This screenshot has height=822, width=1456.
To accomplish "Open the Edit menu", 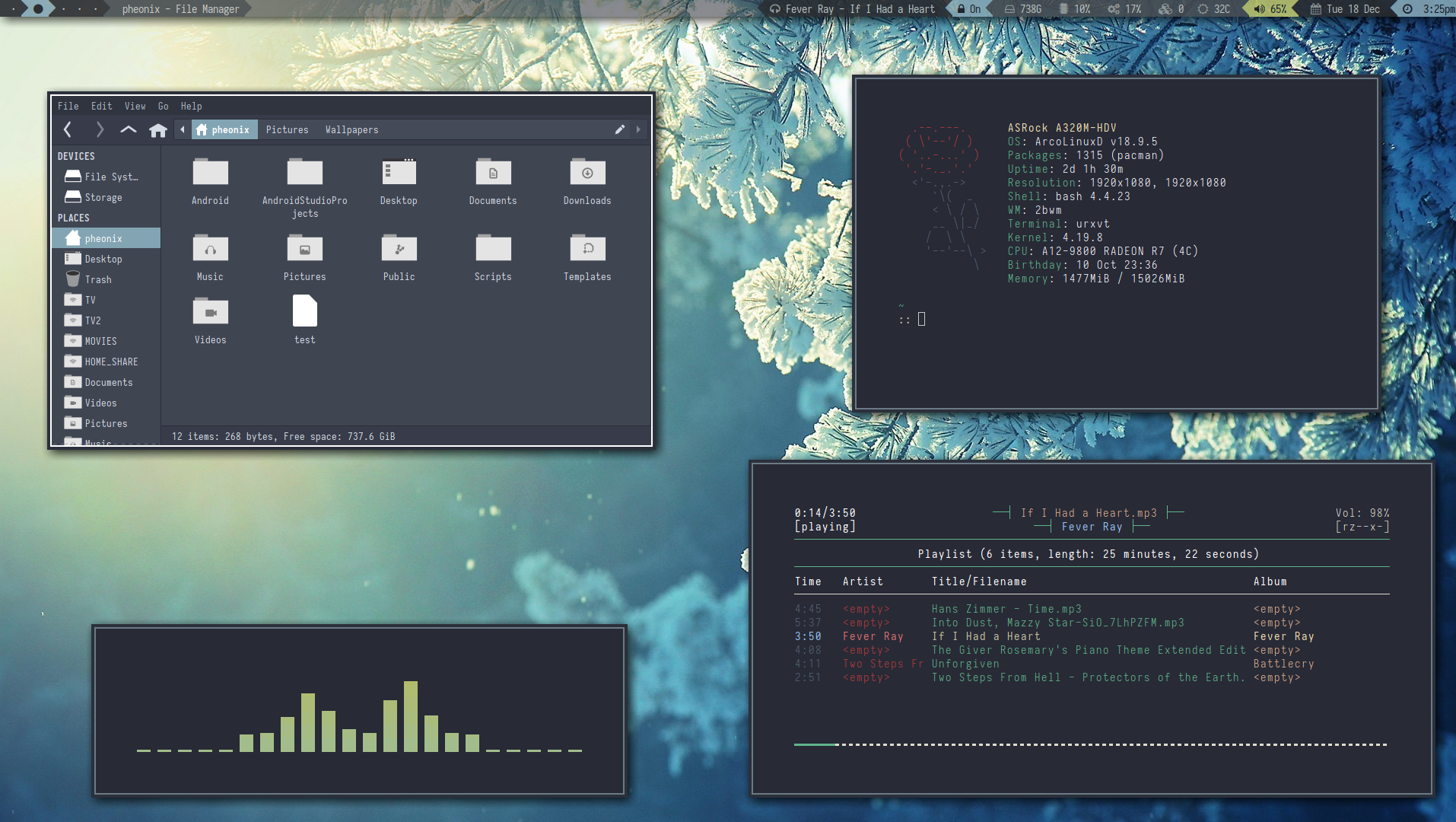I will [x=101, y=107].
